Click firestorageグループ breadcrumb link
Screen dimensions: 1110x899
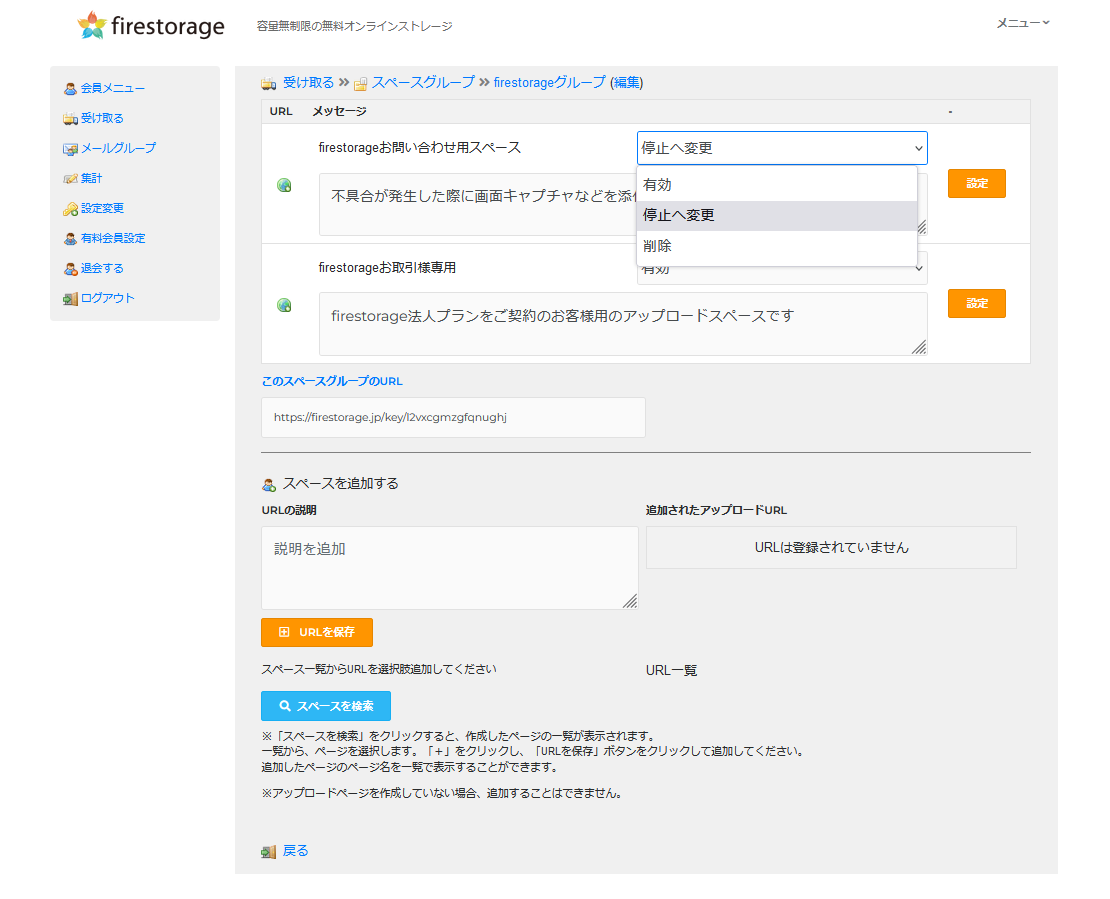point(549,83)
